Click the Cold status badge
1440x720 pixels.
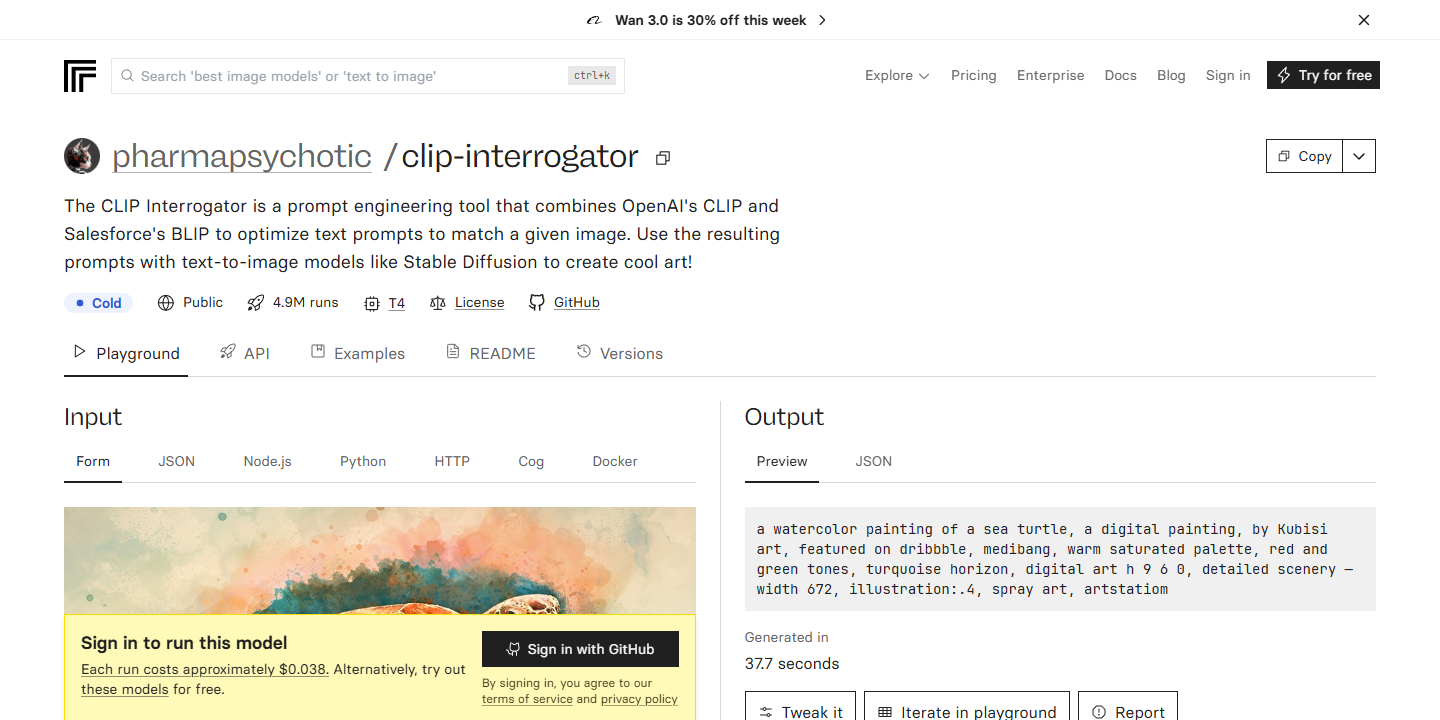[x=98, y=303]
